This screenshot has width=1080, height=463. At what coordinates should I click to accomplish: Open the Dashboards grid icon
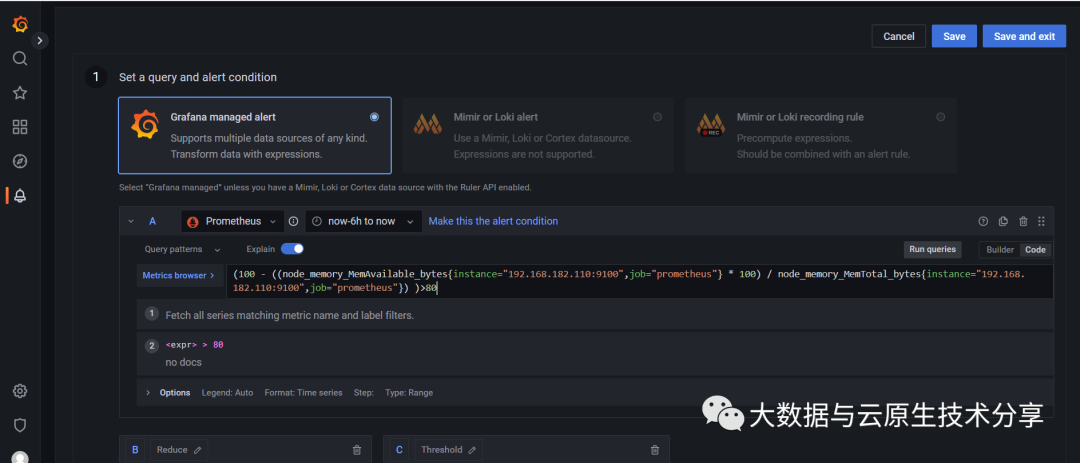pyautogui.click(x=20, y=127)
